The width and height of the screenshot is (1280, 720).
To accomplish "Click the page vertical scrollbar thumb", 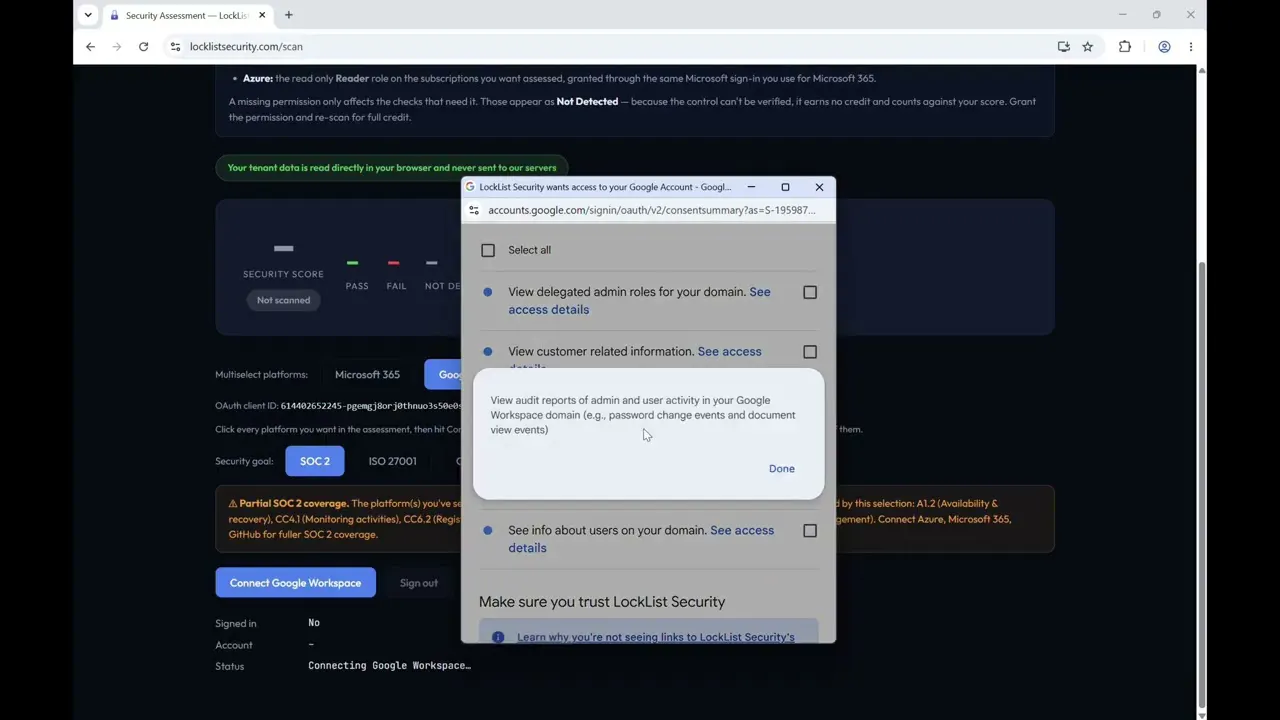I will coord(1202,485).
